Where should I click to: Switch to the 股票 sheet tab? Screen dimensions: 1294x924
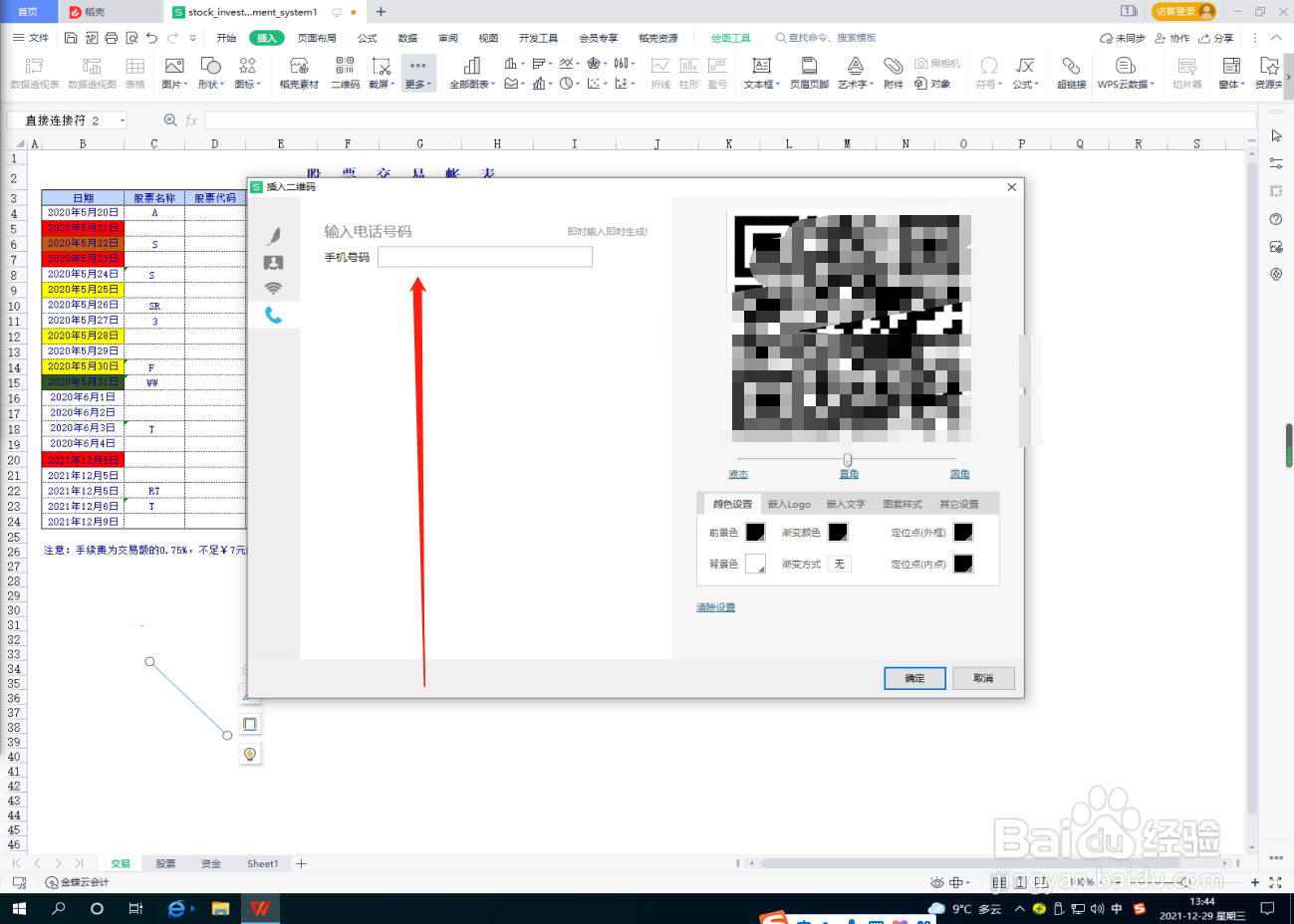click(165, 863)
